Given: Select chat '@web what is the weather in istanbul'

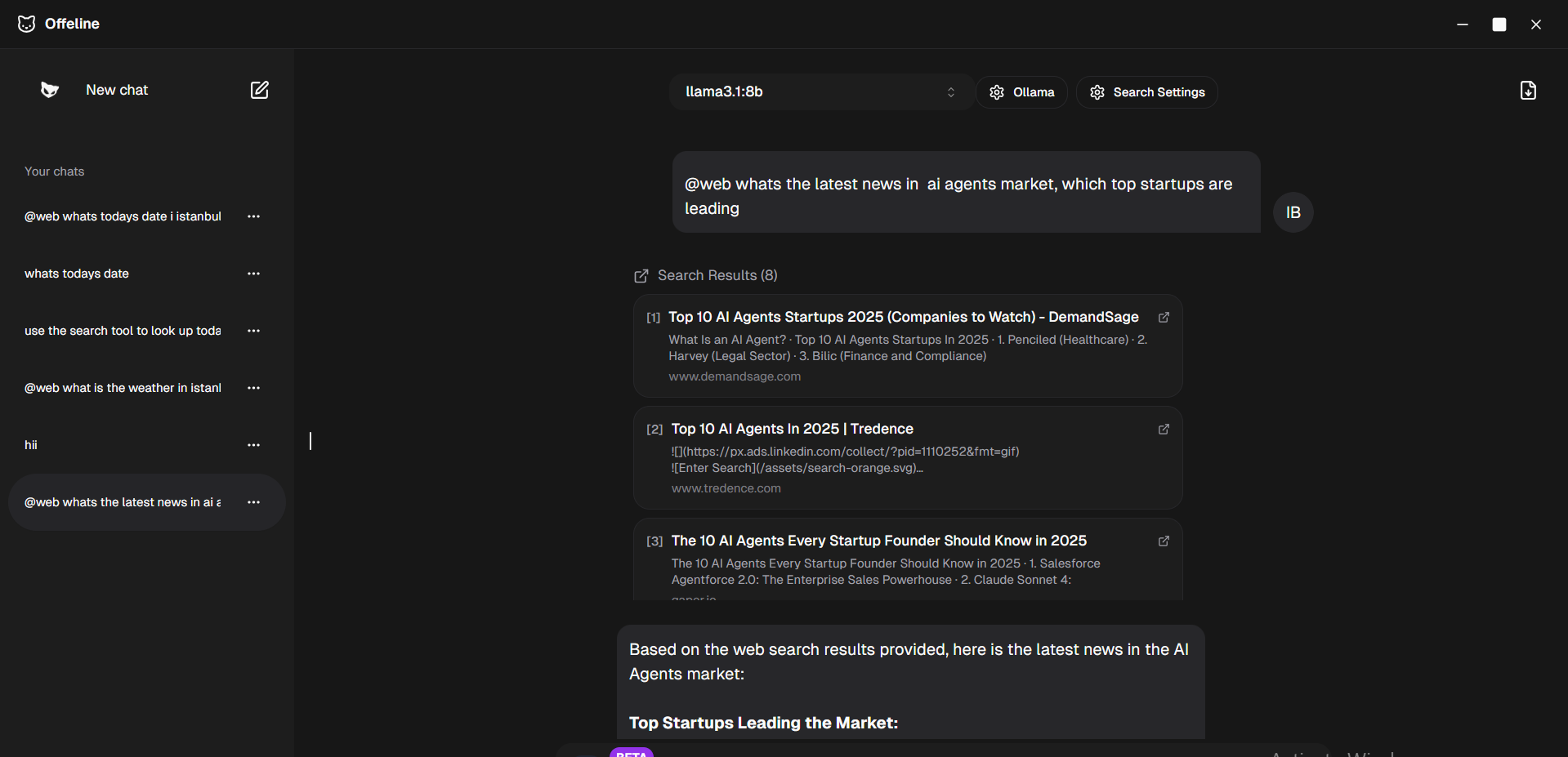Looking at the screenshot, I should point(123,388).
